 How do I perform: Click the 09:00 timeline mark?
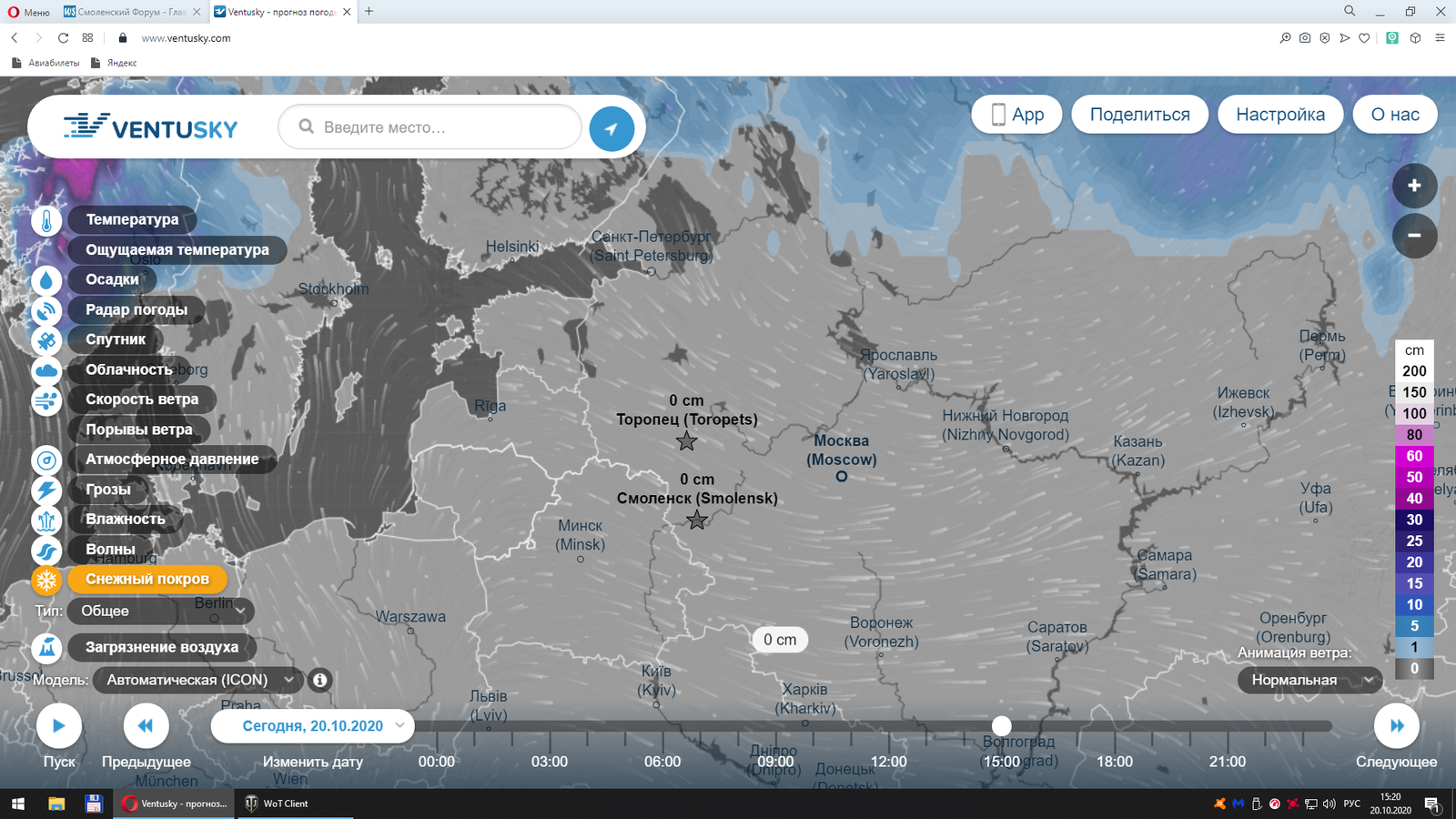(775, 762)
